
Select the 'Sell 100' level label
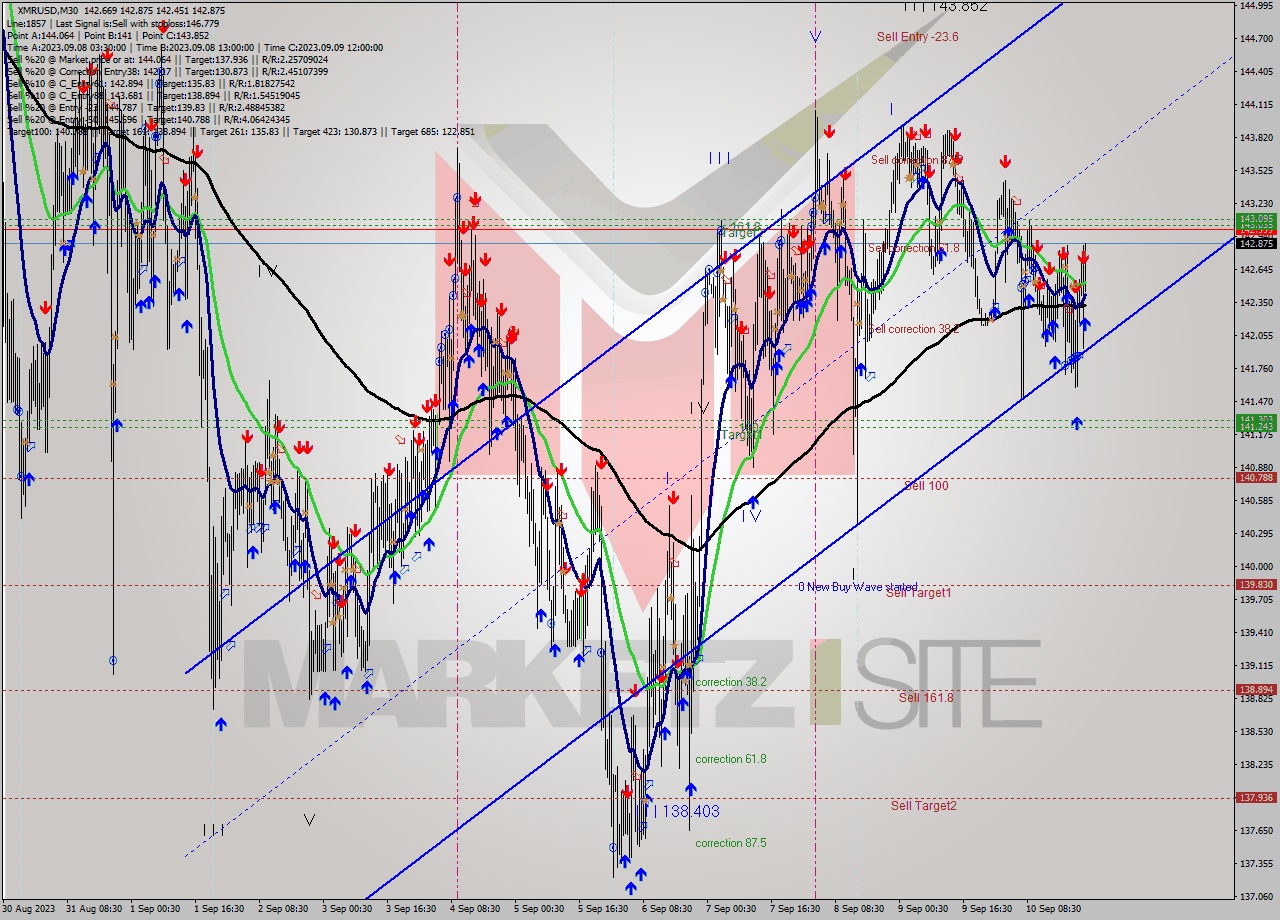[926, 486]
